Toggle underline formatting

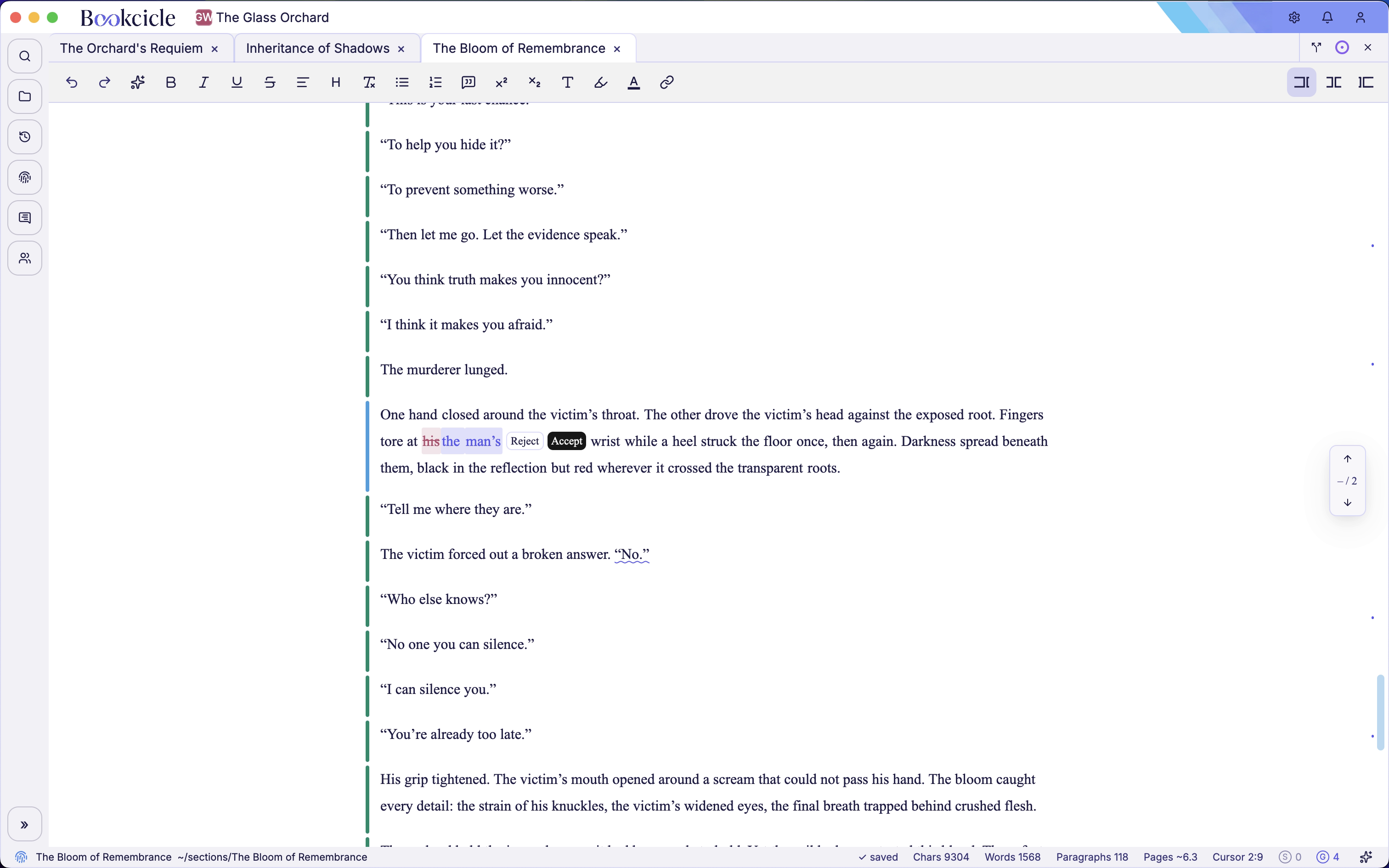237,83
